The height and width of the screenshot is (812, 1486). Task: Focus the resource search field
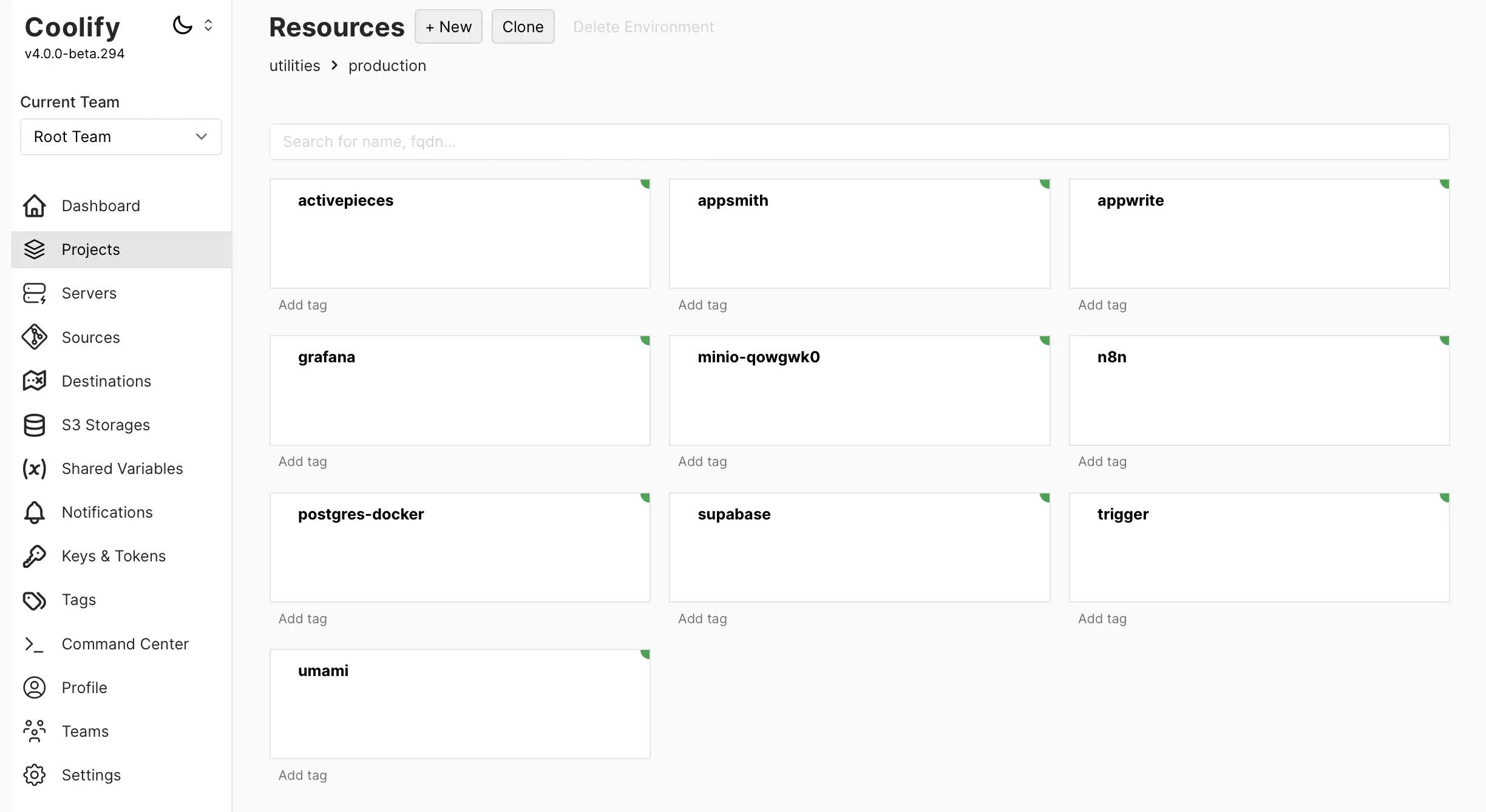pyautogui.click(x=860, y=141)
